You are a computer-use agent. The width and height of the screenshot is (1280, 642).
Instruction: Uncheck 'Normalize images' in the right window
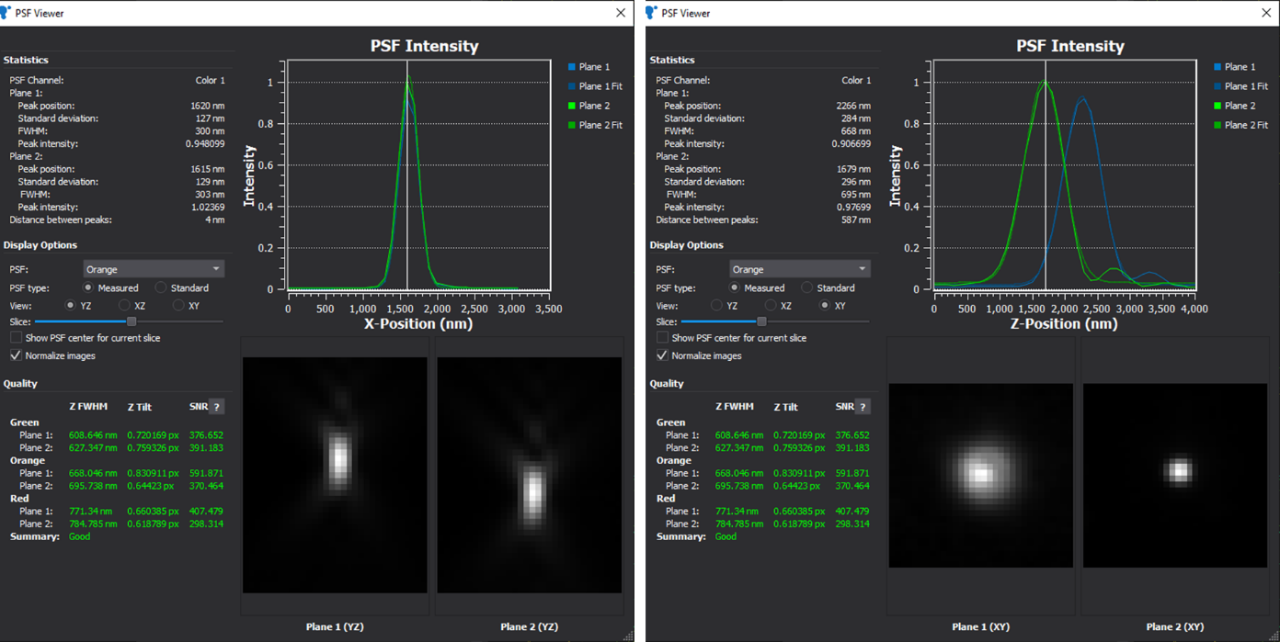662,355
